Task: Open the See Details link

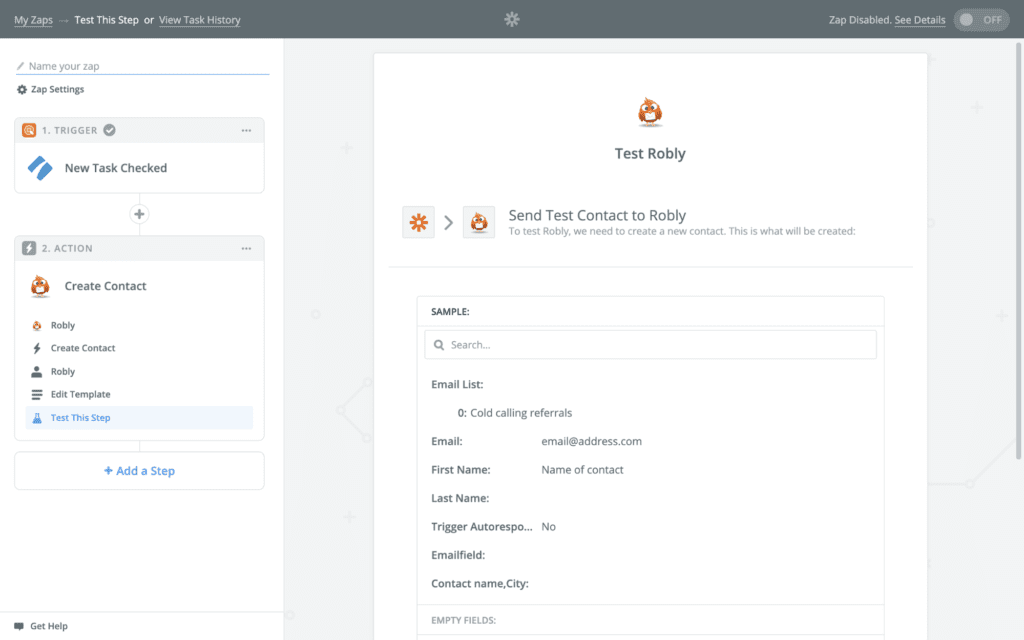Action: tap(920, 20)
